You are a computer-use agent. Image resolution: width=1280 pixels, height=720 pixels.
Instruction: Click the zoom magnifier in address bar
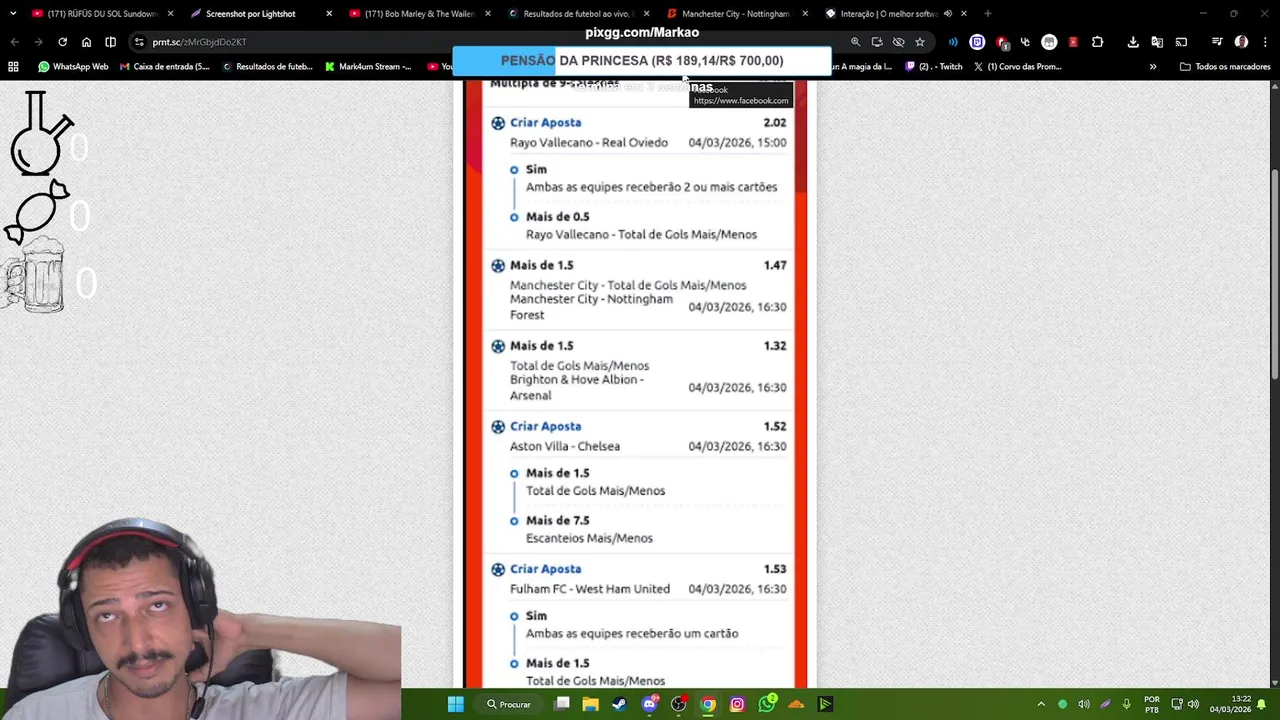pos(855,42)
